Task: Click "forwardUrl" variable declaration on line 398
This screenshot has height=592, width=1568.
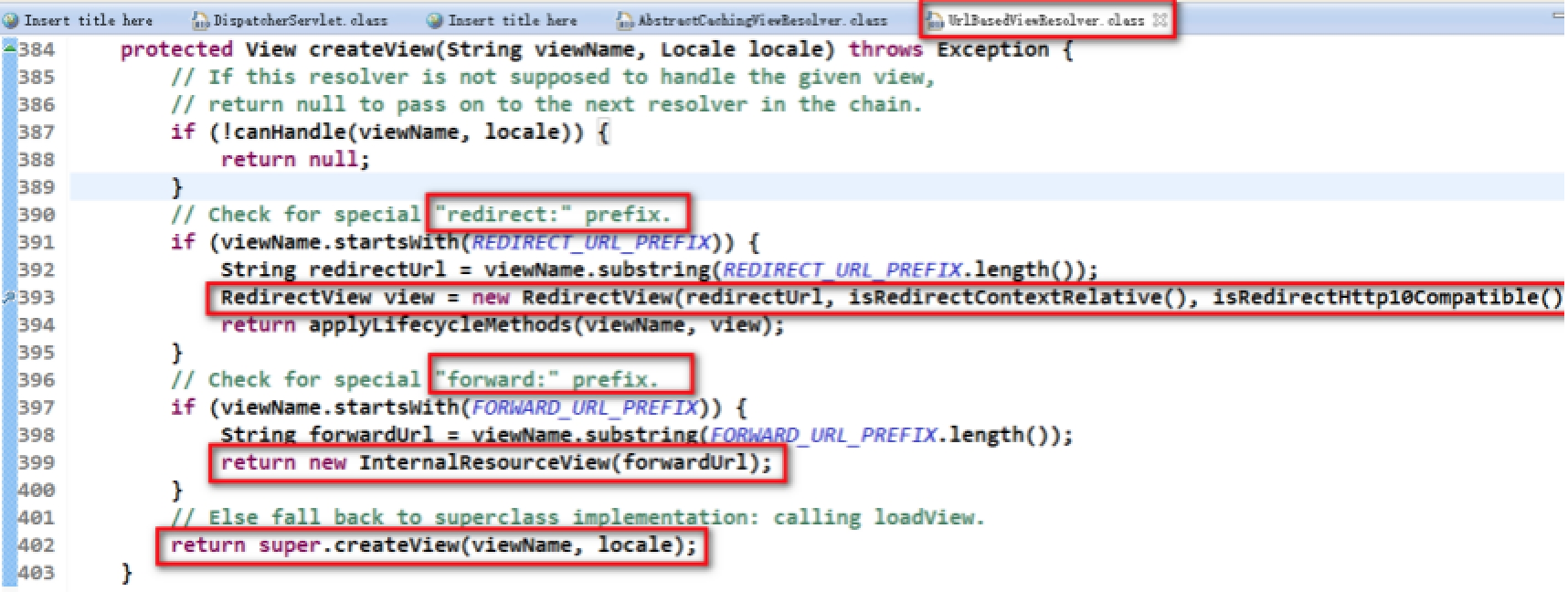Action: 377,435
